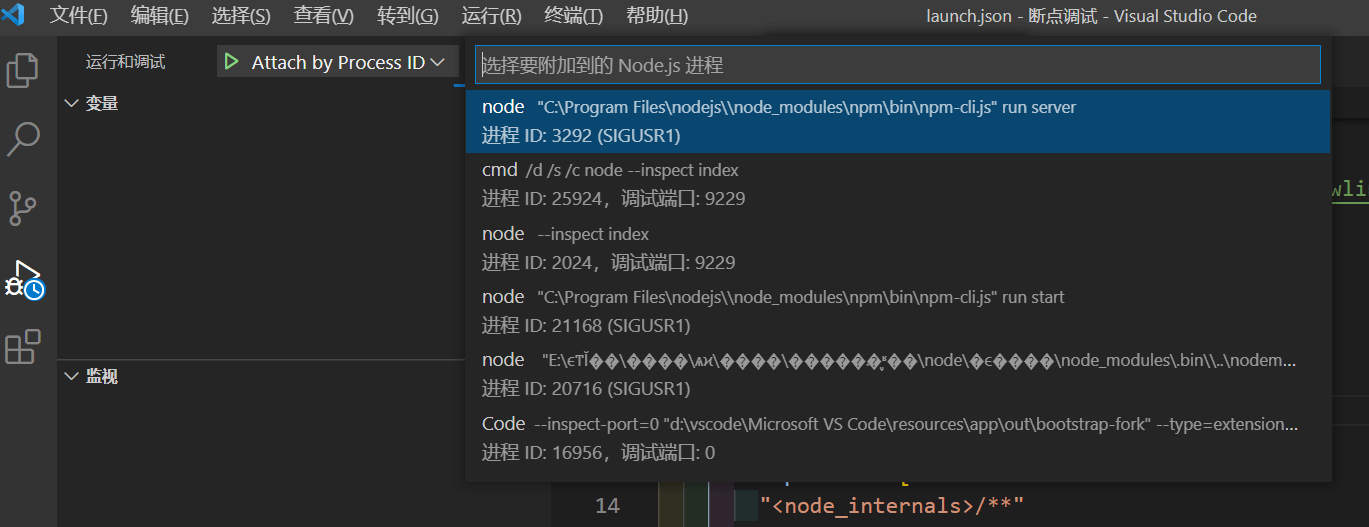The image size is (1369, 527).
Task: Select Code process ID 16956
Action: click(898, 438)
